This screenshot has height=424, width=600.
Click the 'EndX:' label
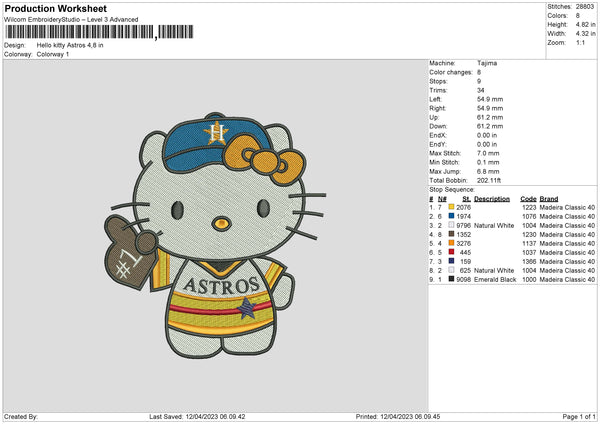pos(438,135)
